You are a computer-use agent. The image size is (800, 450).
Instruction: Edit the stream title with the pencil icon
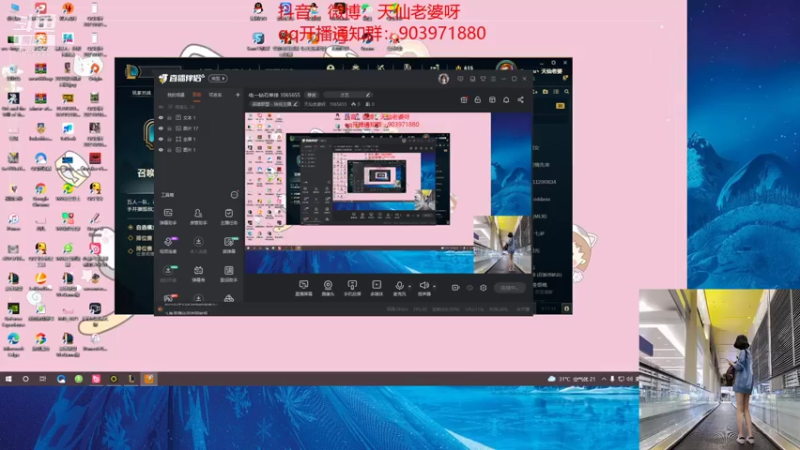point(368,95)
